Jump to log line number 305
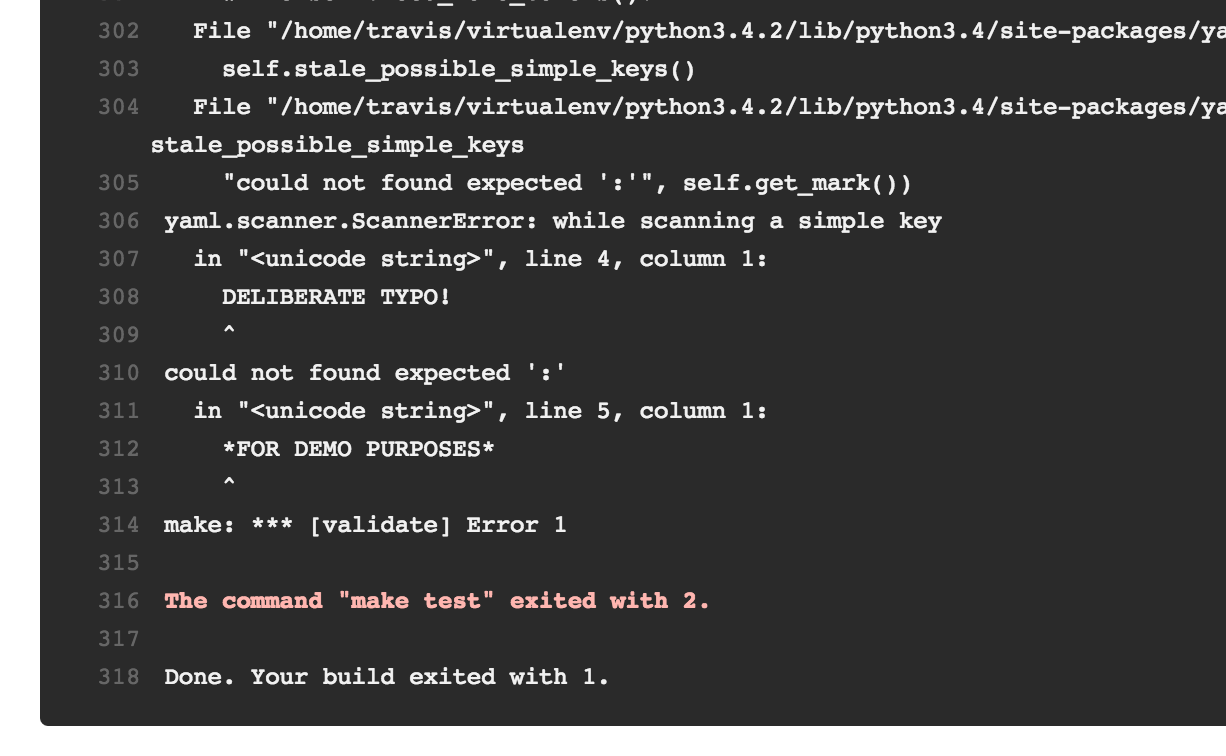This screenshot has height=756, width=1226. click(119, 184)
